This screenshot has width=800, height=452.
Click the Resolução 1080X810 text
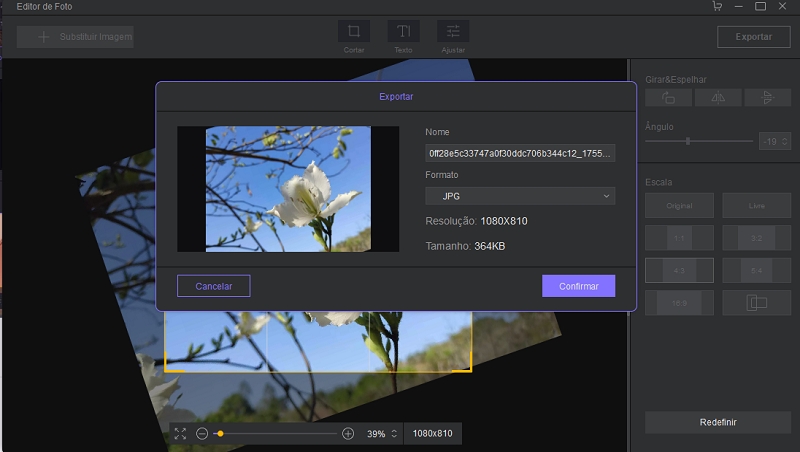[x=477, y=221]
